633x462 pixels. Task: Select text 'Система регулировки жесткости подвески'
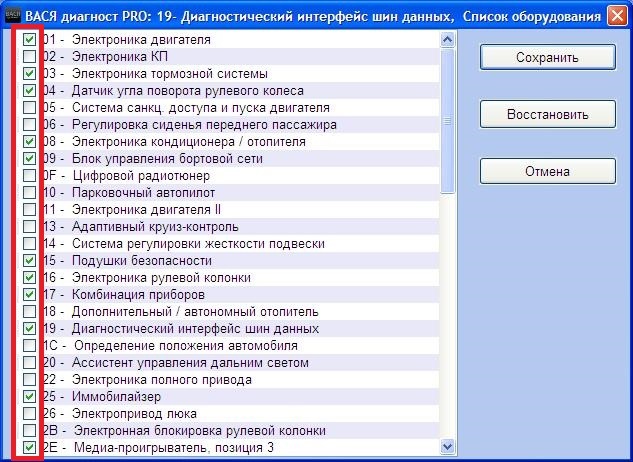(199, 244)
